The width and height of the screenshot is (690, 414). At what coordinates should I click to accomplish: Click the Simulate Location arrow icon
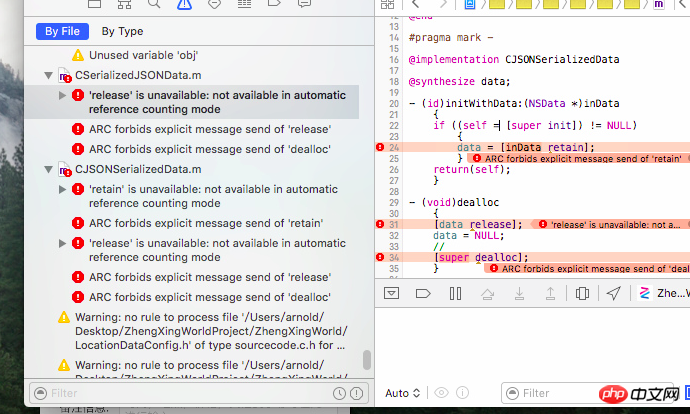(613, 293)
